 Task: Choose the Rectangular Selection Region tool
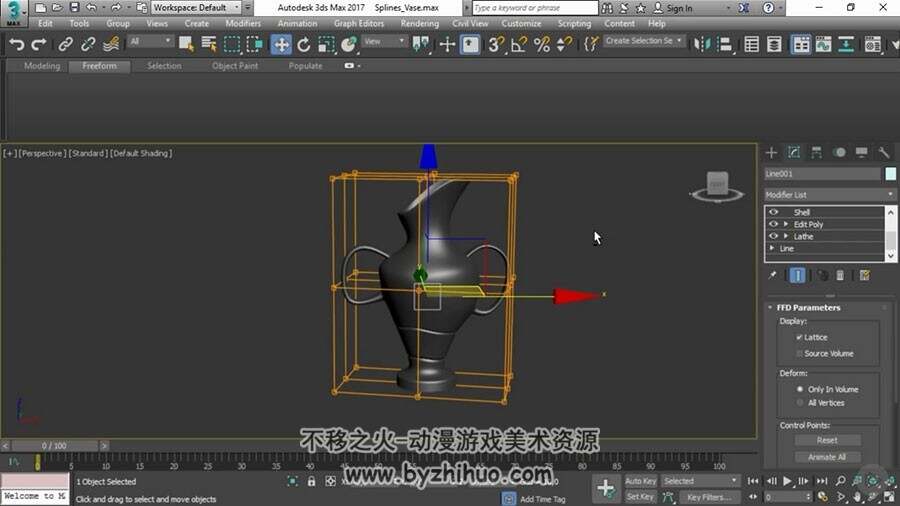[232, 45]
